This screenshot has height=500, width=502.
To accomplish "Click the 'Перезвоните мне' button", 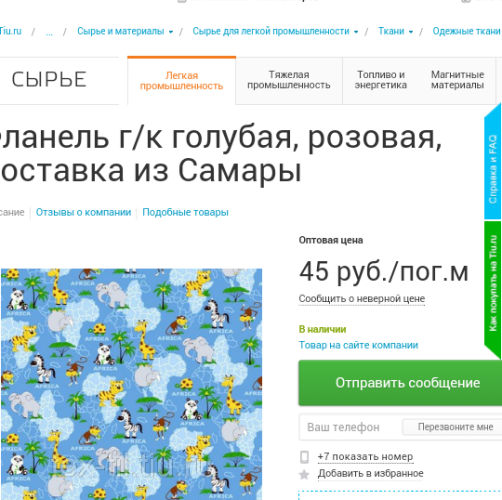I will 453,427.
